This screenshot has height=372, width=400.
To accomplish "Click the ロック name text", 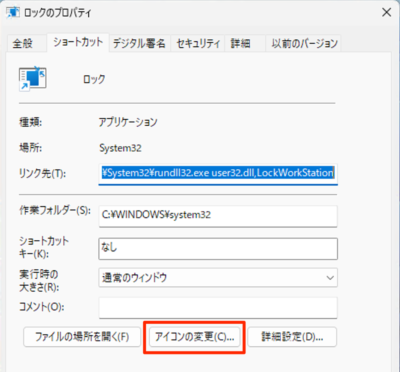I will point(94,79).
